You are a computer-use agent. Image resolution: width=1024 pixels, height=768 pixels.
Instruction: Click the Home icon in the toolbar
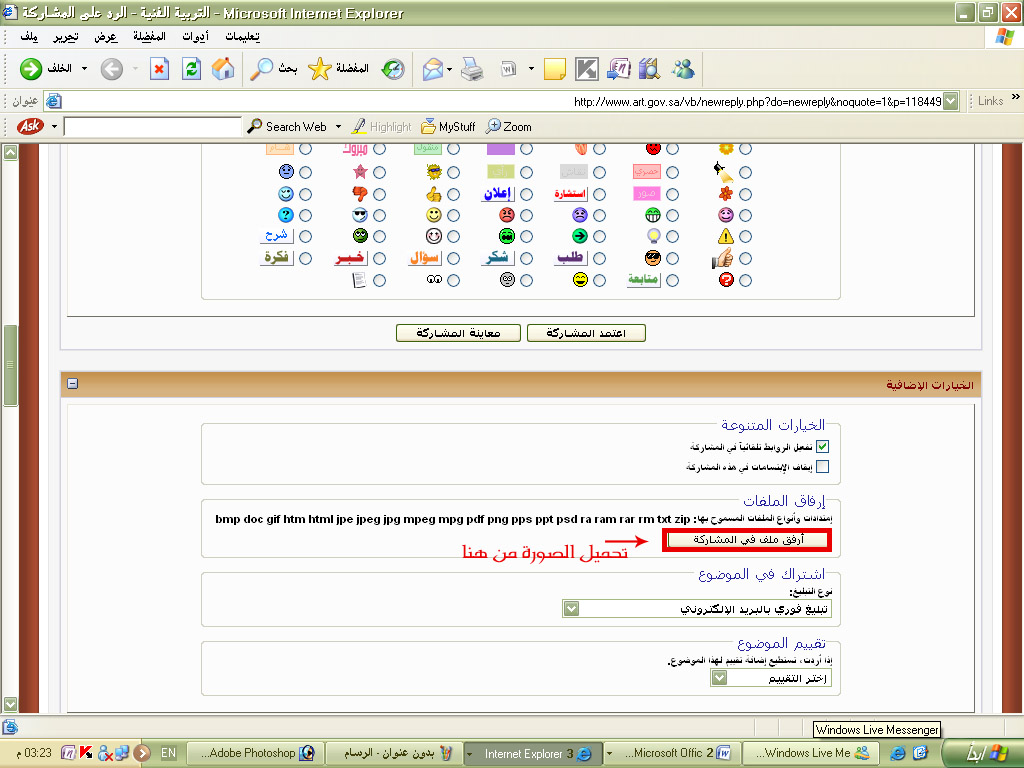(x=224, y=69)
